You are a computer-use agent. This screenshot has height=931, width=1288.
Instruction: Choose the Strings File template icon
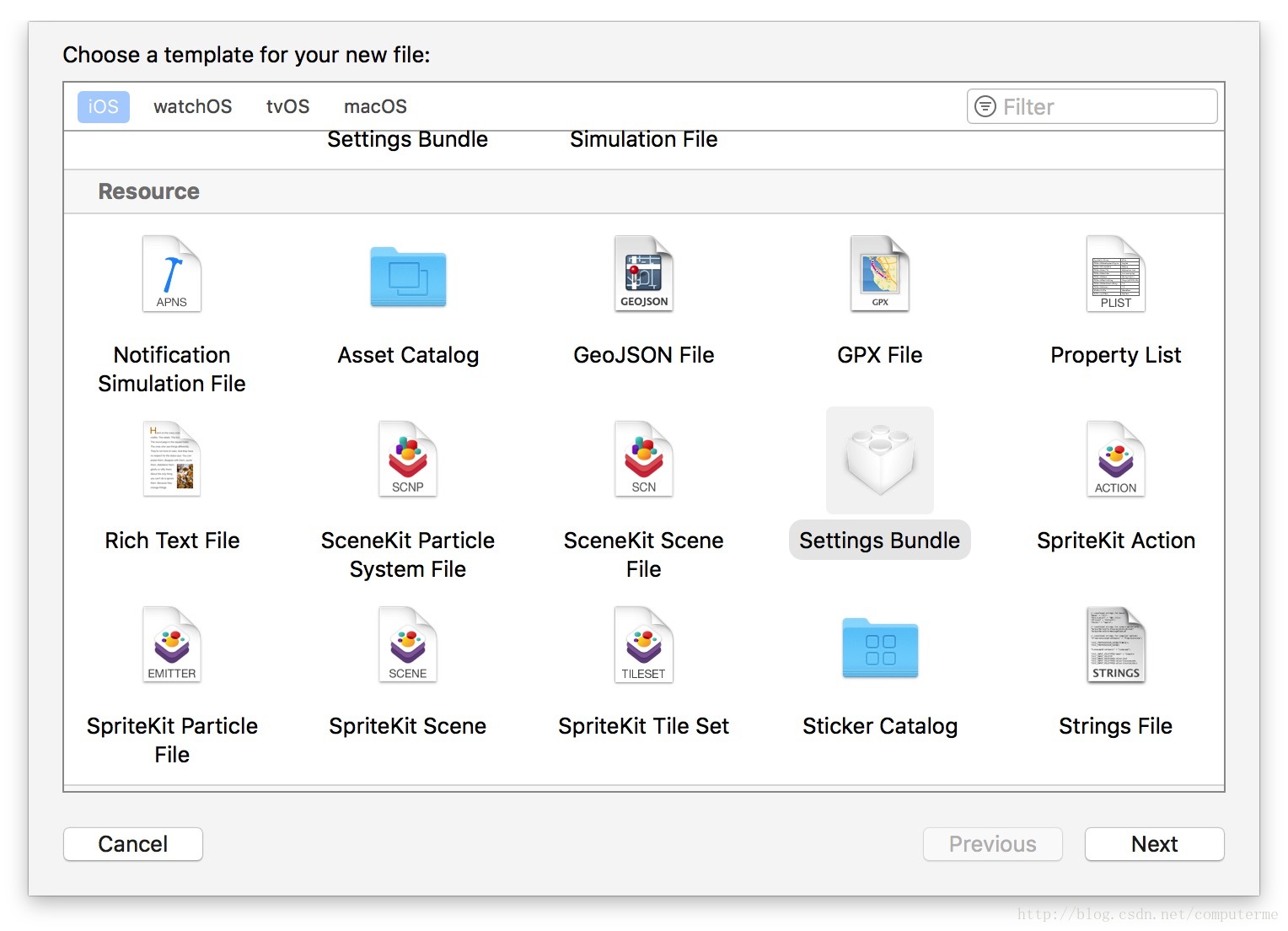coord(1116,645)
